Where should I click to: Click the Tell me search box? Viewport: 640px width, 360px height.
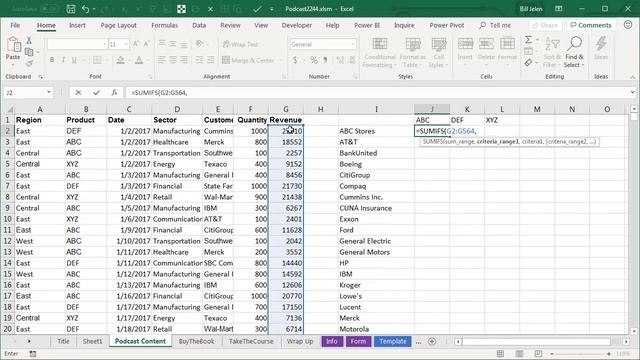[495, 25]
